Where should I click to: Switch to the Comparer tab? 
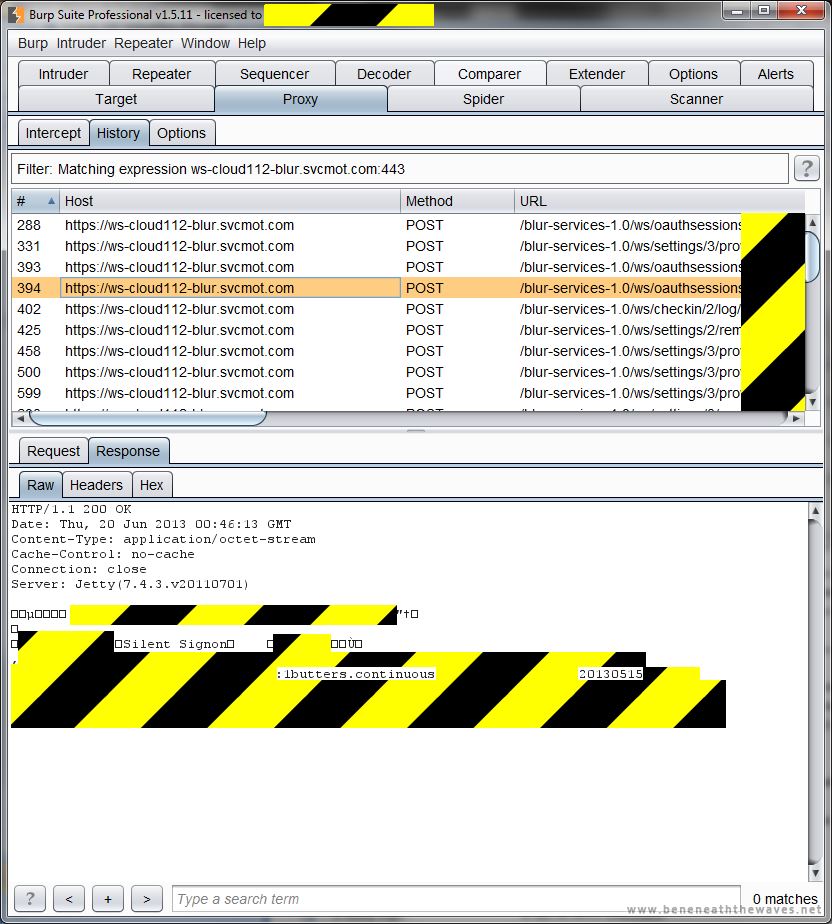[x=489, y=74]
